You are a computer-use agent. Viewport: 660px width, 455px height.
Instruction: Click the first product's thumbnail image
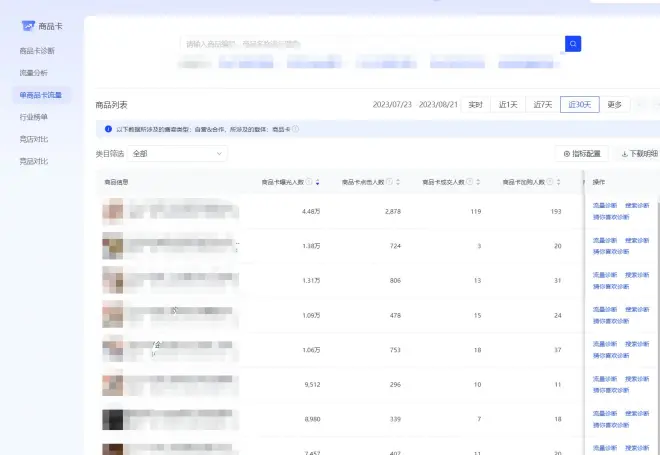click(112, 211)
